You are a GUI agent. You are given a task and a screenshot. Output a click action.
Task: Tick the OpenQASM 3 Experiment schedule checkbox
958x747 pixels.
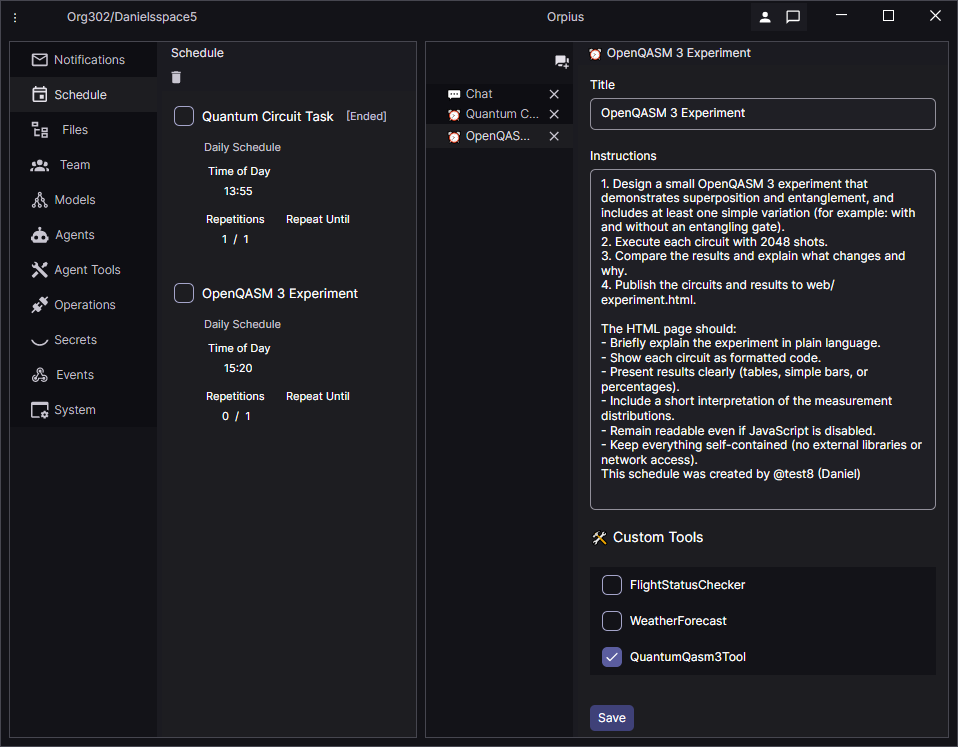click(x=184, y=293)
